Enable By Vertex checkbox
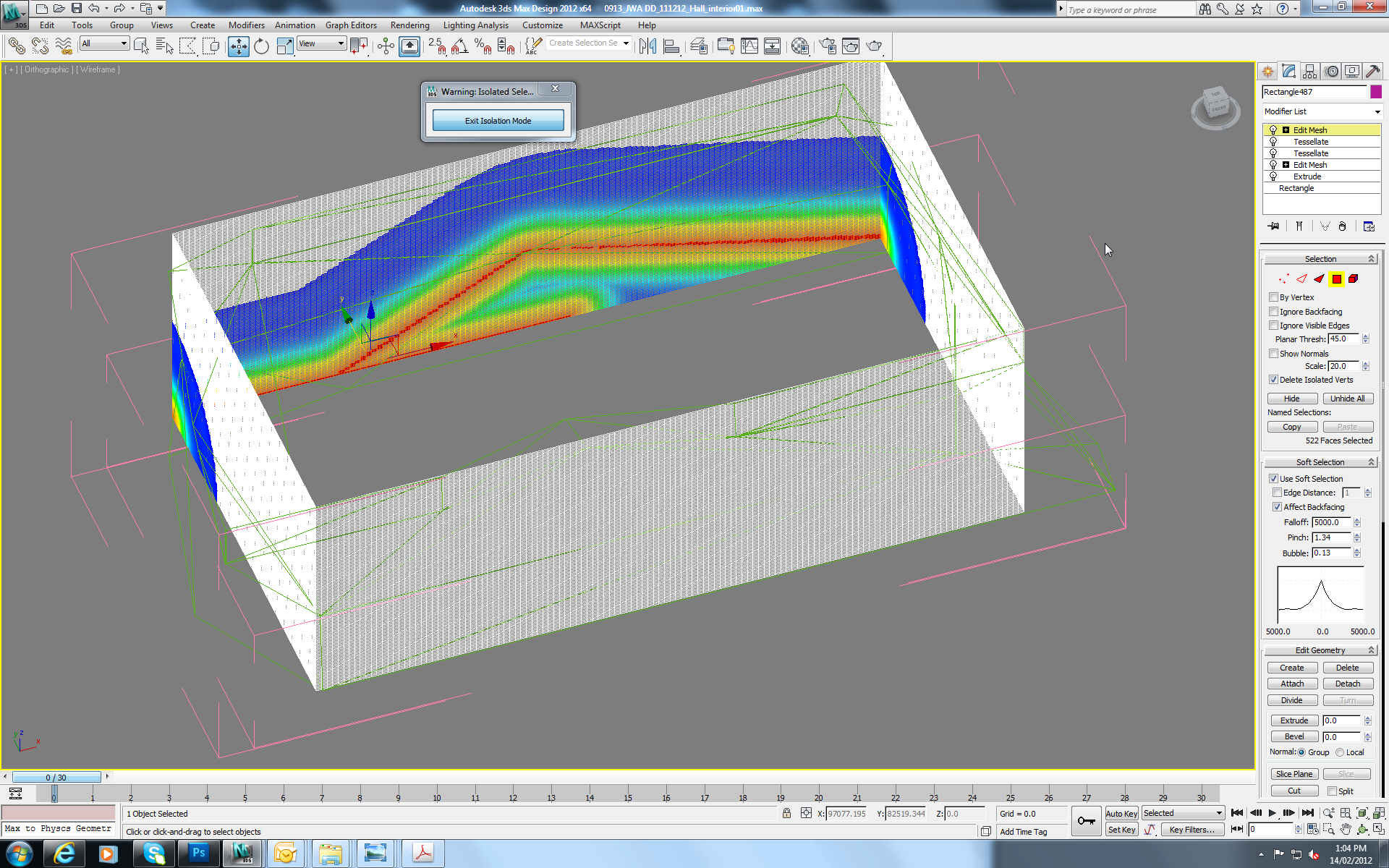Image resolution: width=1389 pixels, height=868 pixels. [x=1273, y=297]
